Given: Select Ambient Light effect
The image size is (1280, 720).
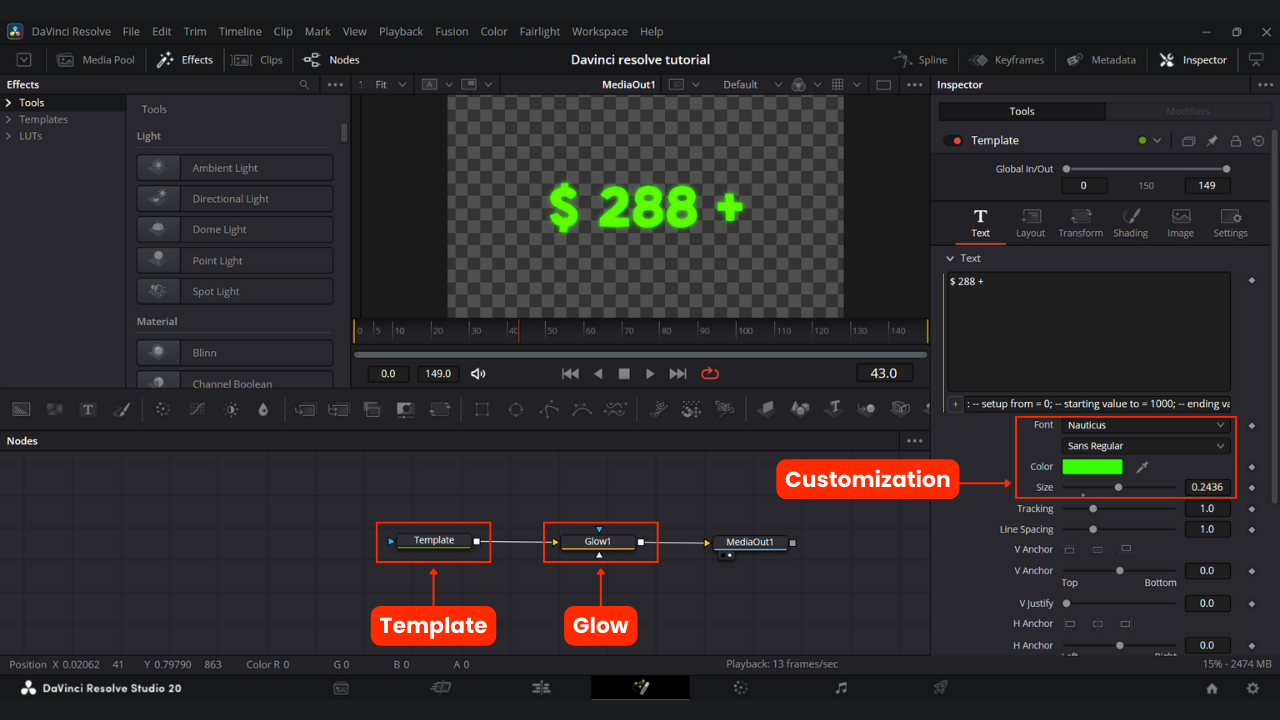Looking at the screenshot, I should click(x=235, y=168).
